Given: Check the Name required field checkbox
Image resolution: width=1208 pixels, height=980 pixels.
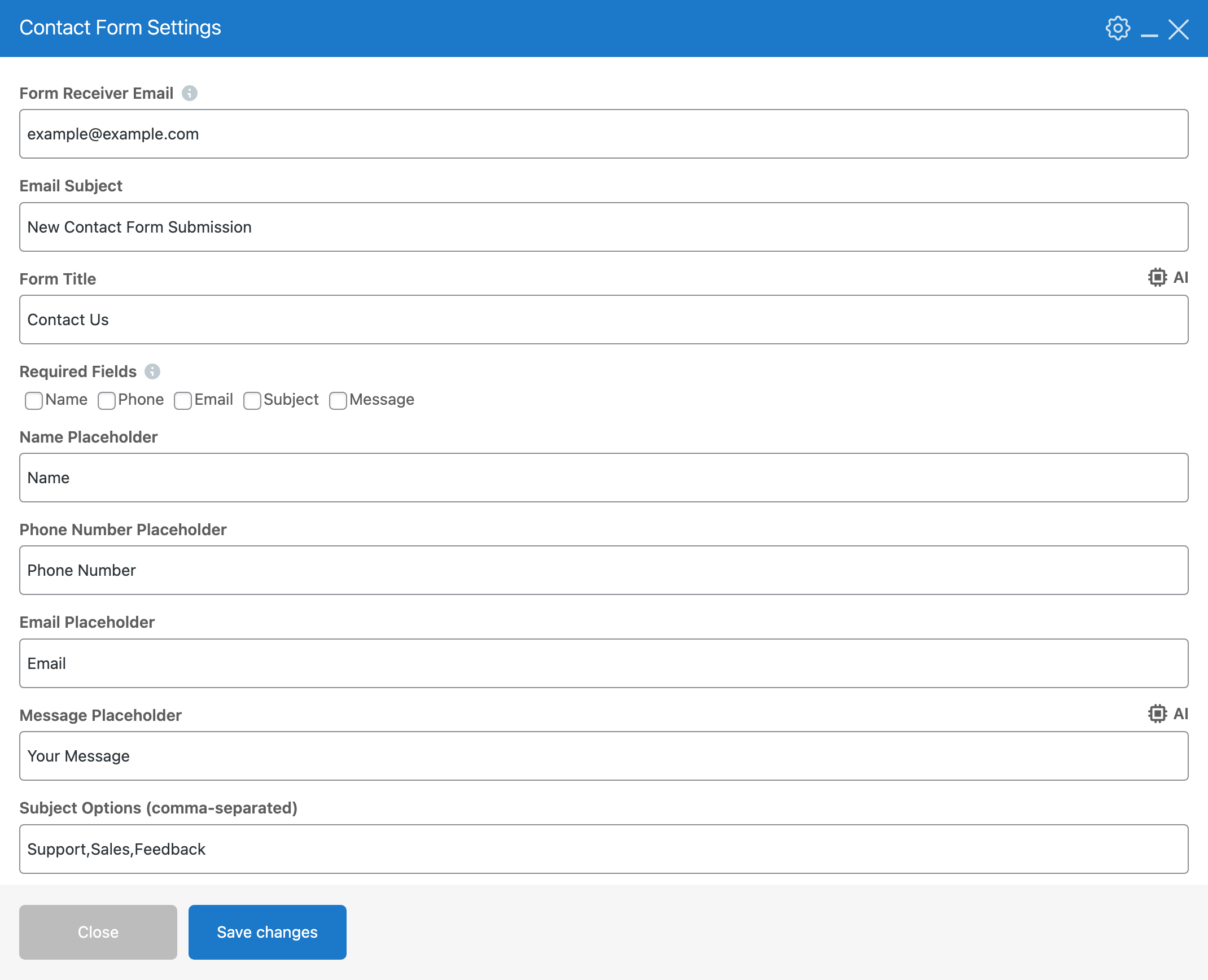Looking at the screenshot, I should click(34, 401).
